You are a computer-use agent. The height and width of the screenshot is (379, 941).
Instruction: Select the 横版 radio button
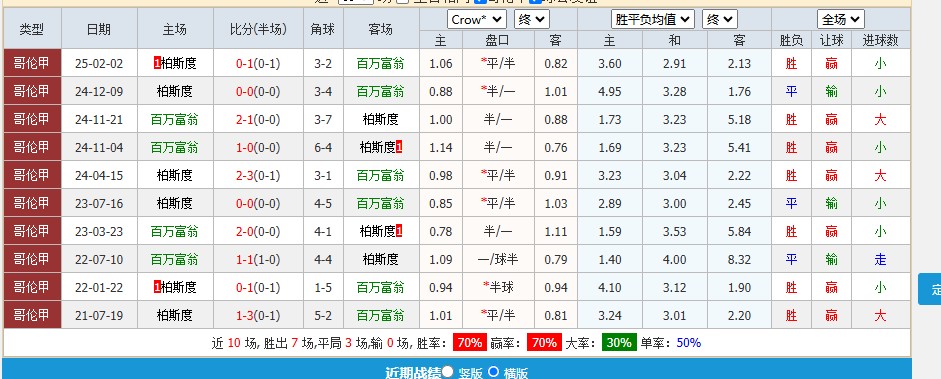[x=493, y=372]
